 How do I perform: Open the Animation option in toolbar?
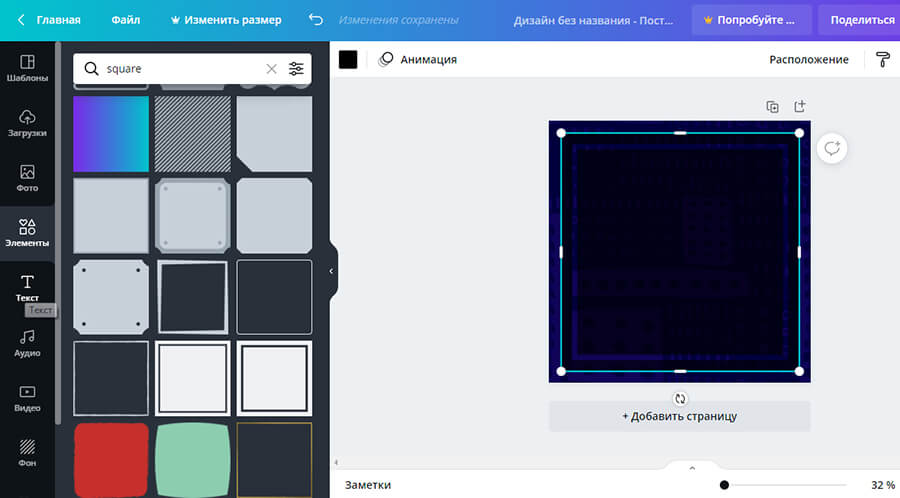coord(417,60)
